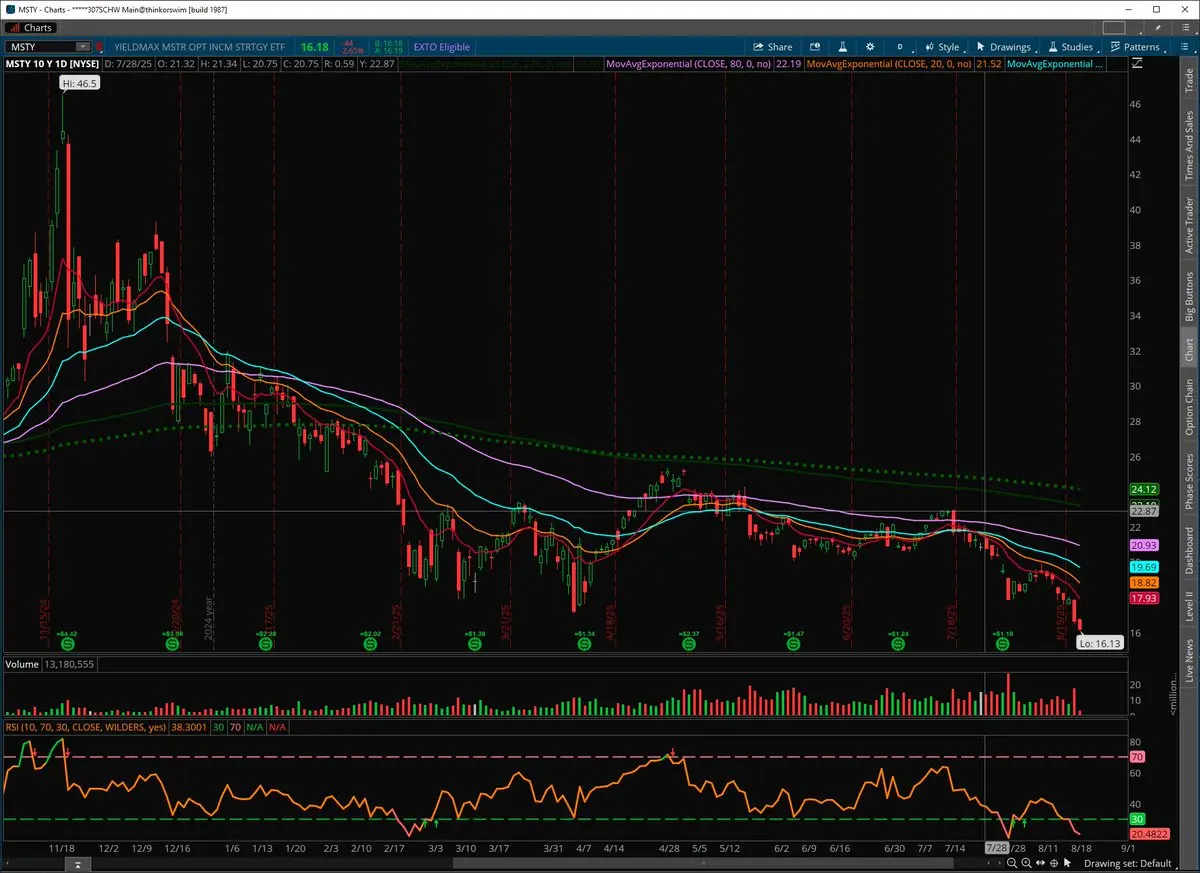Click the dividend icon labeled $1.24
The width and height of the screenshot is (1200, 873).
tap(897, 645)
